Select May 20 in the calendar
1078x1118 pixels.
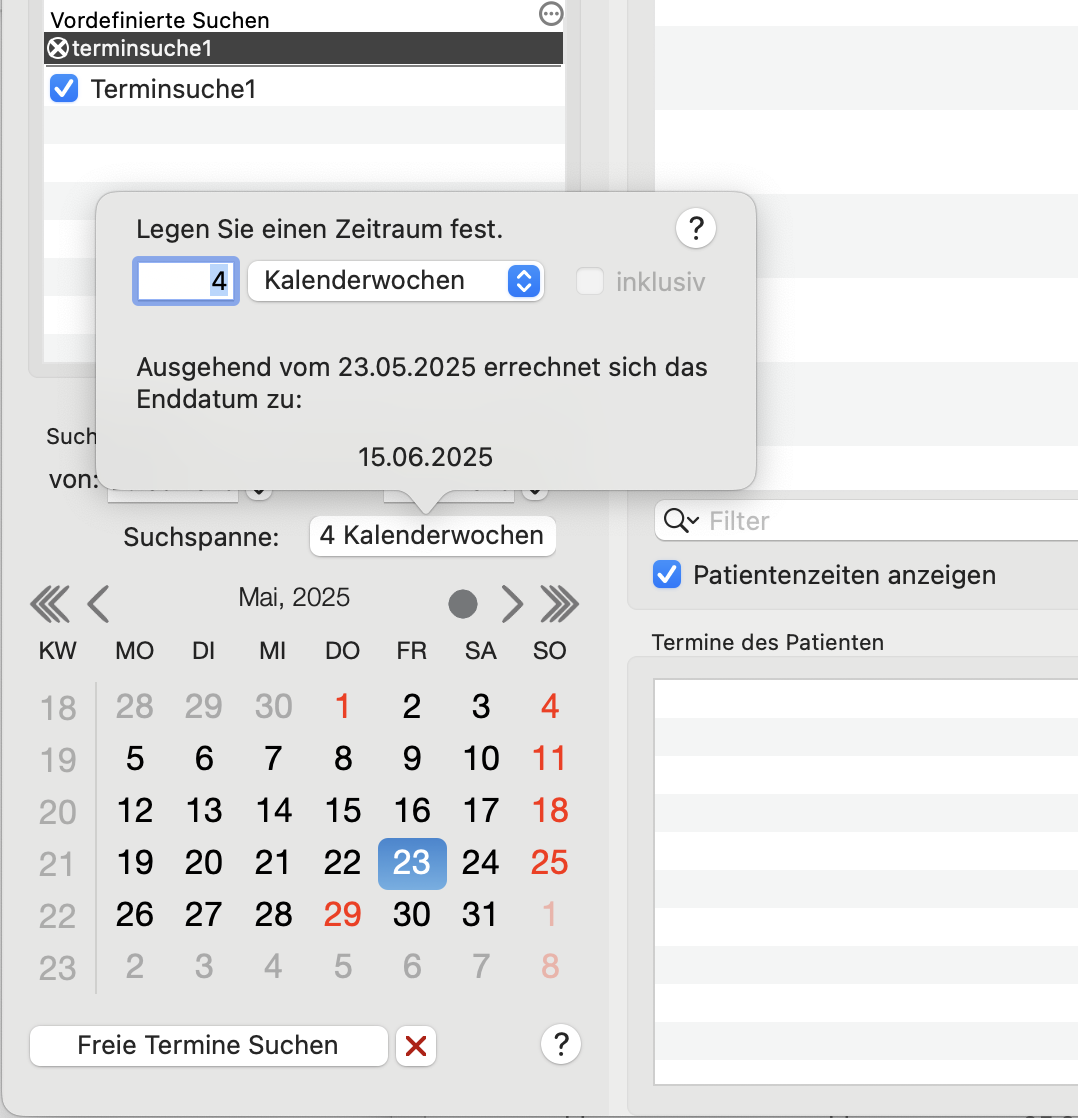pos(204,863)
